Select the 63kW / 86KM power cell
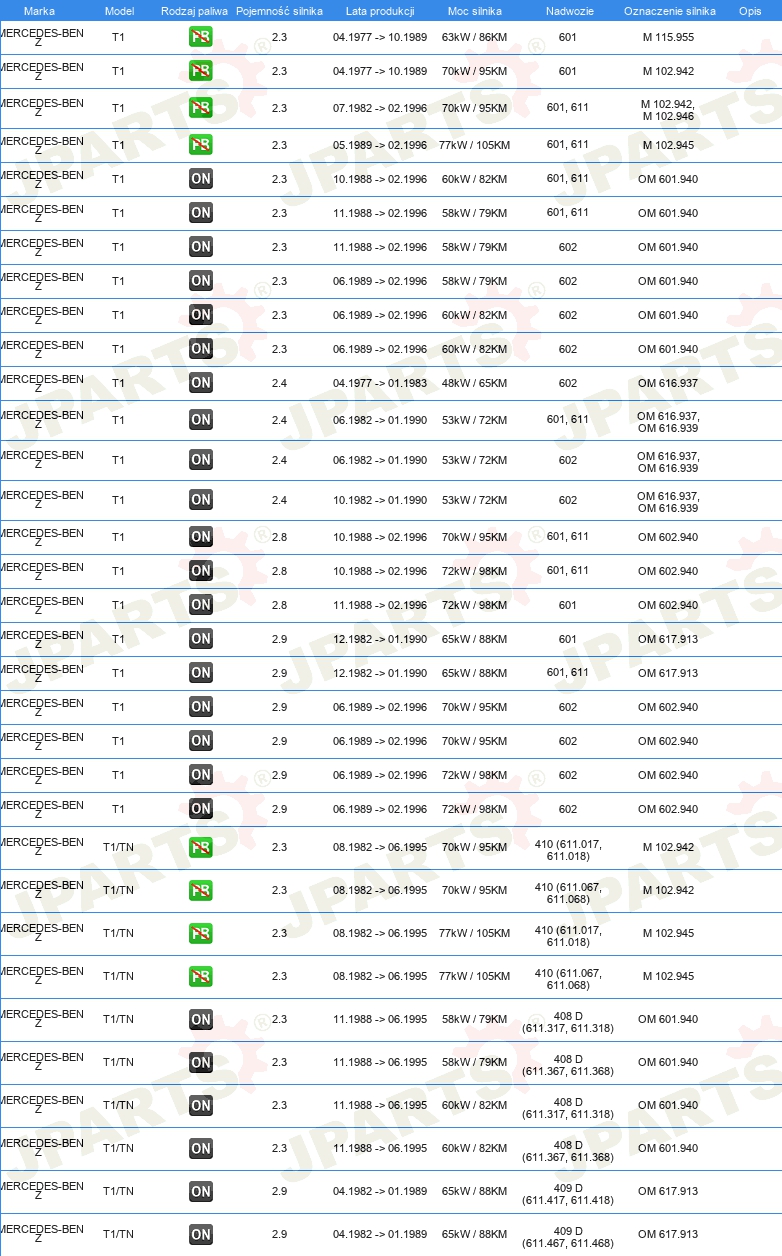 pos(475,37)
